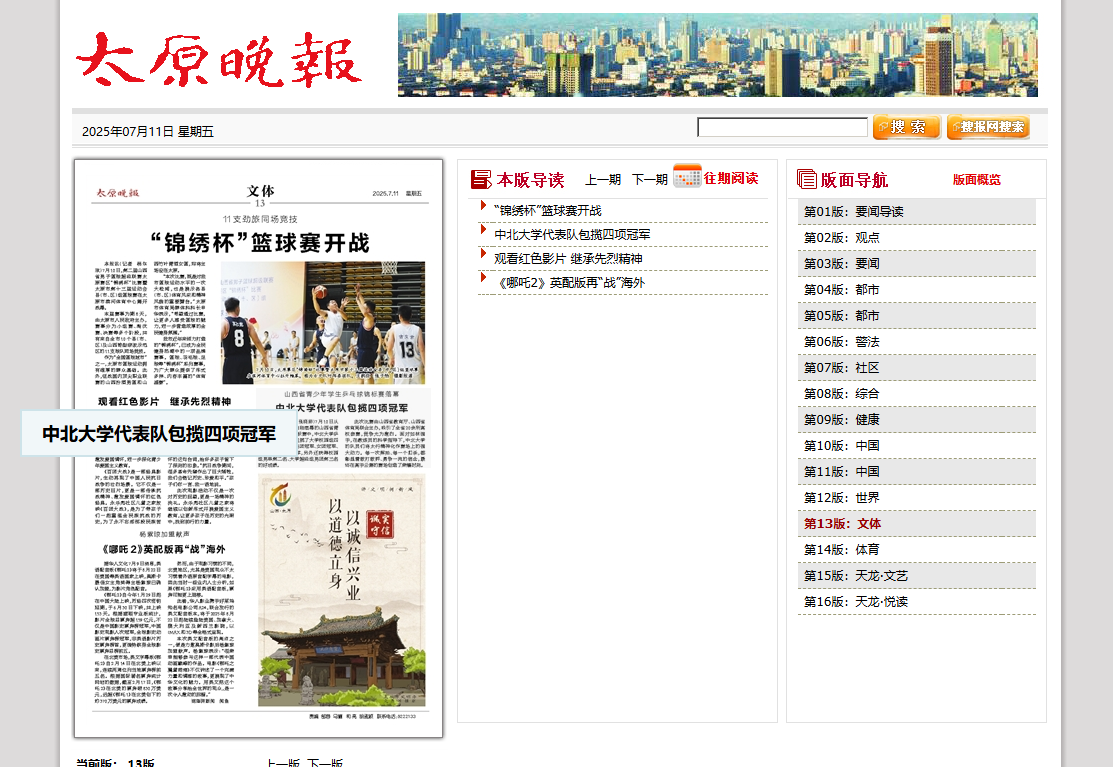Viewport: 1113px width, 767px height.
Task: Click into the search text field
Action: click(x=782, y=127)
